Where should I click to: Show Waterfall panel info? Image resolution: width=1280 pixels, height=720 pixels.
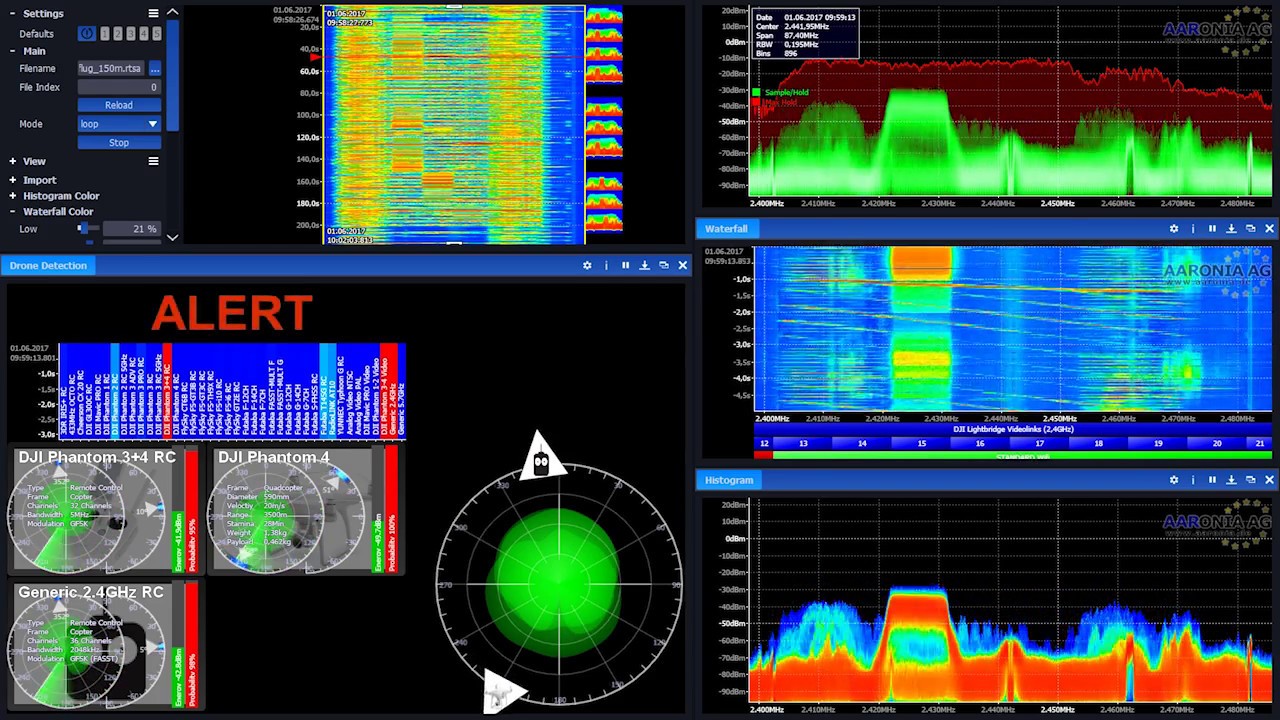point(1193,229)
